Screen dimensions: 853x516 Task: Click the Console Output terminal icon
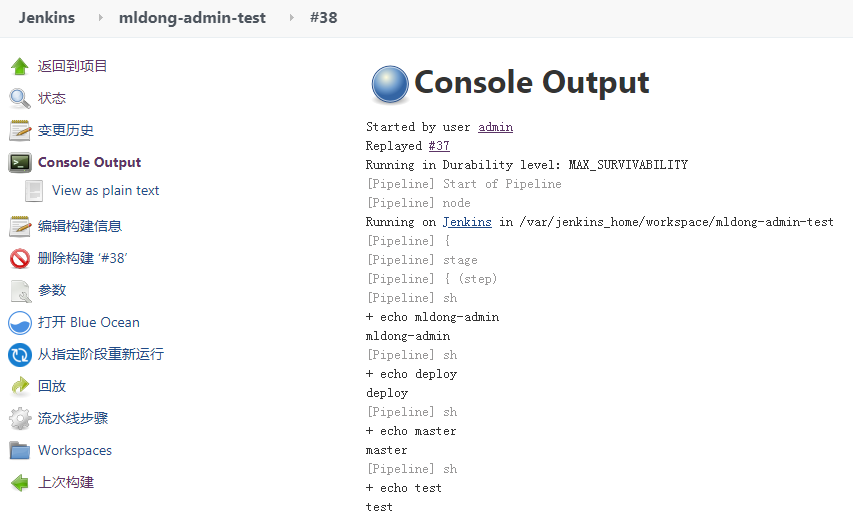coord(19,162)
